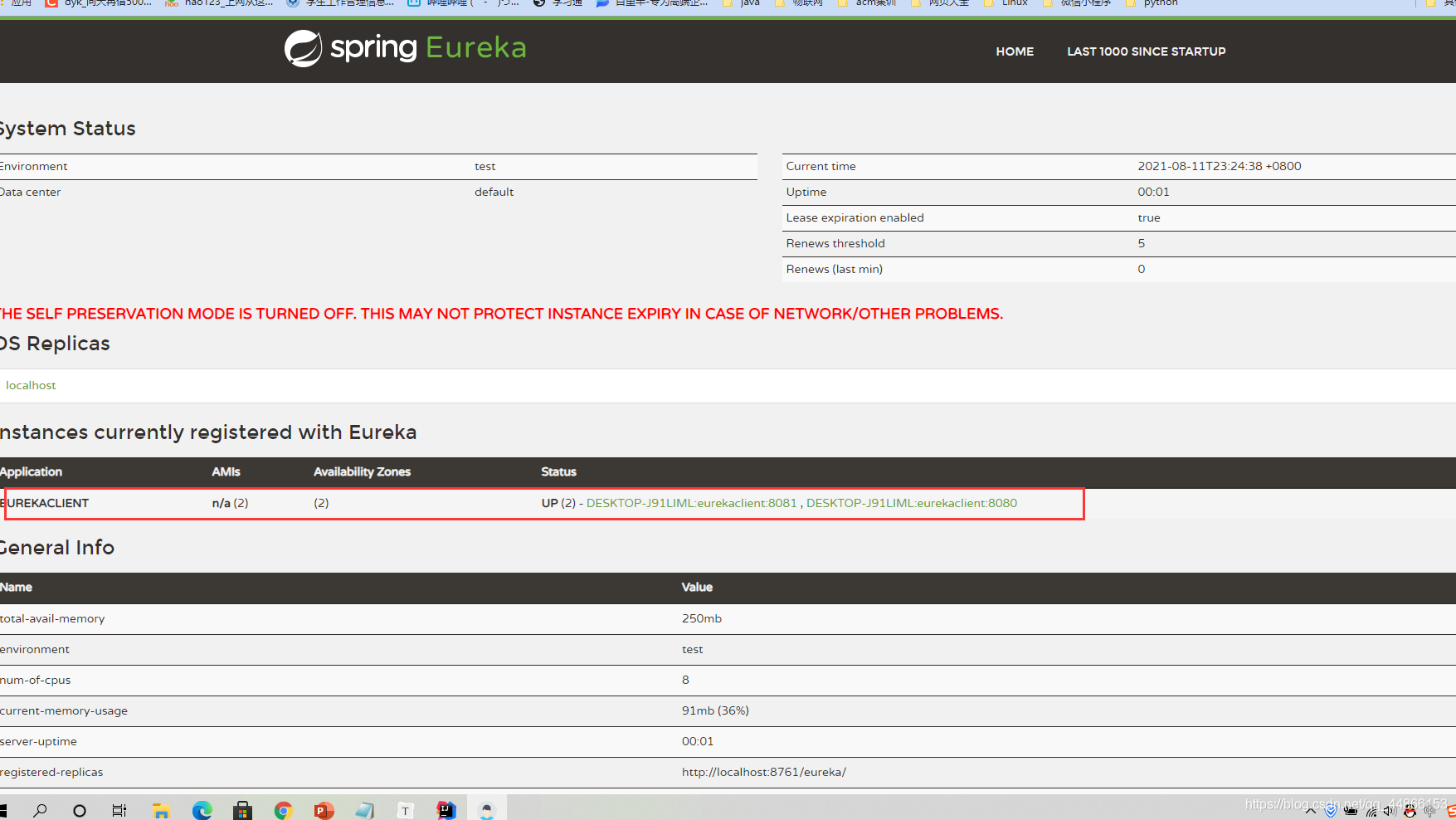1456x820 pixels.
Task: Click the Renews (last min) label
Action: pyautogui.click(x=834, y=269)
